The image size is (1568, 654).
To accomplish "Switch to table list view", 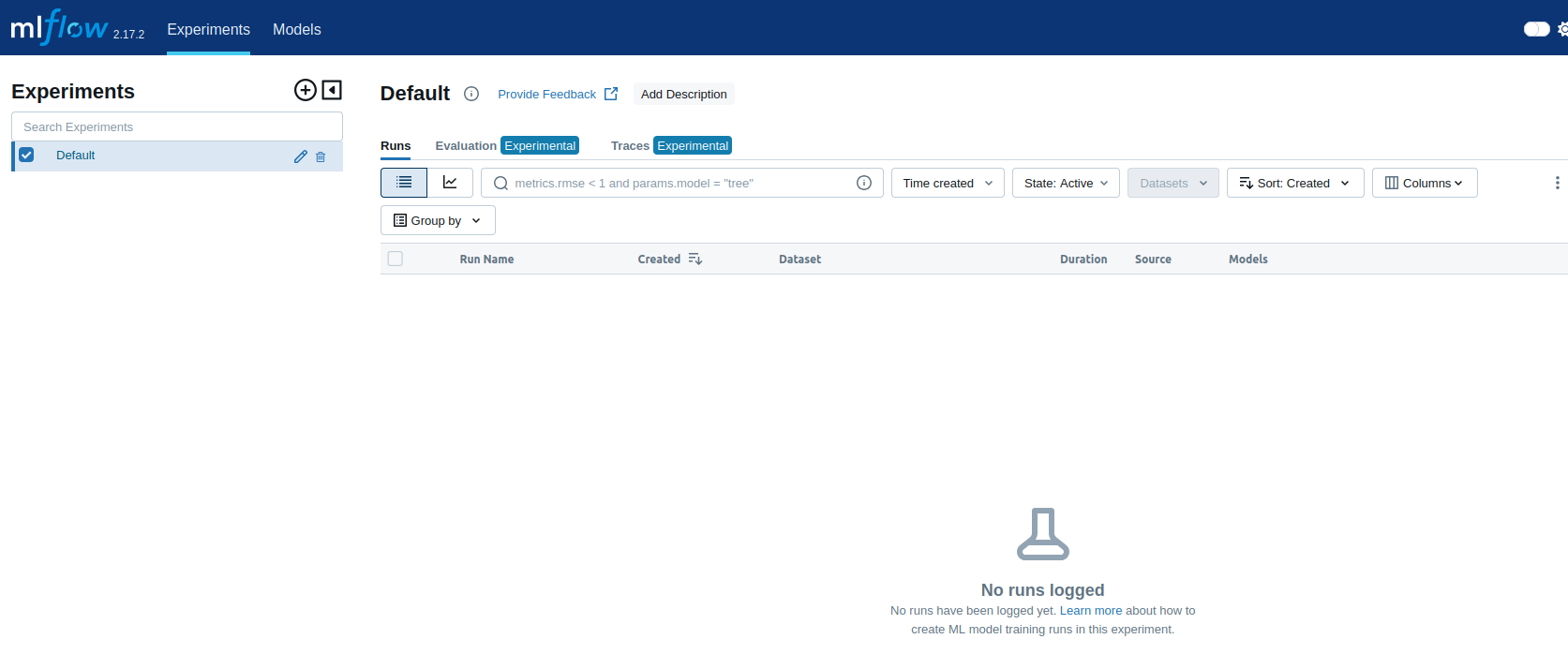I will tap(404, 183).
